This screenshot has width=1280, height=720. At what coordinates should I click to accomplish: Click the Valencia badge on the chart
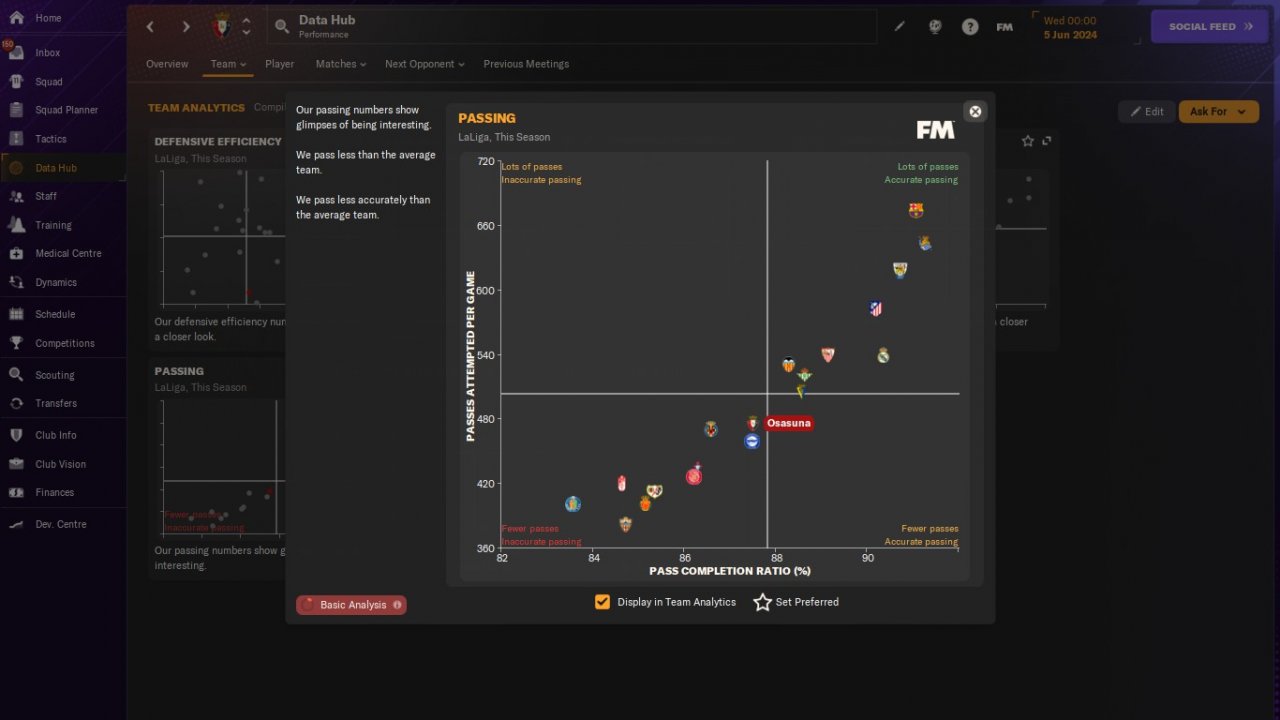pyautogui.click(x=788, y=365)
